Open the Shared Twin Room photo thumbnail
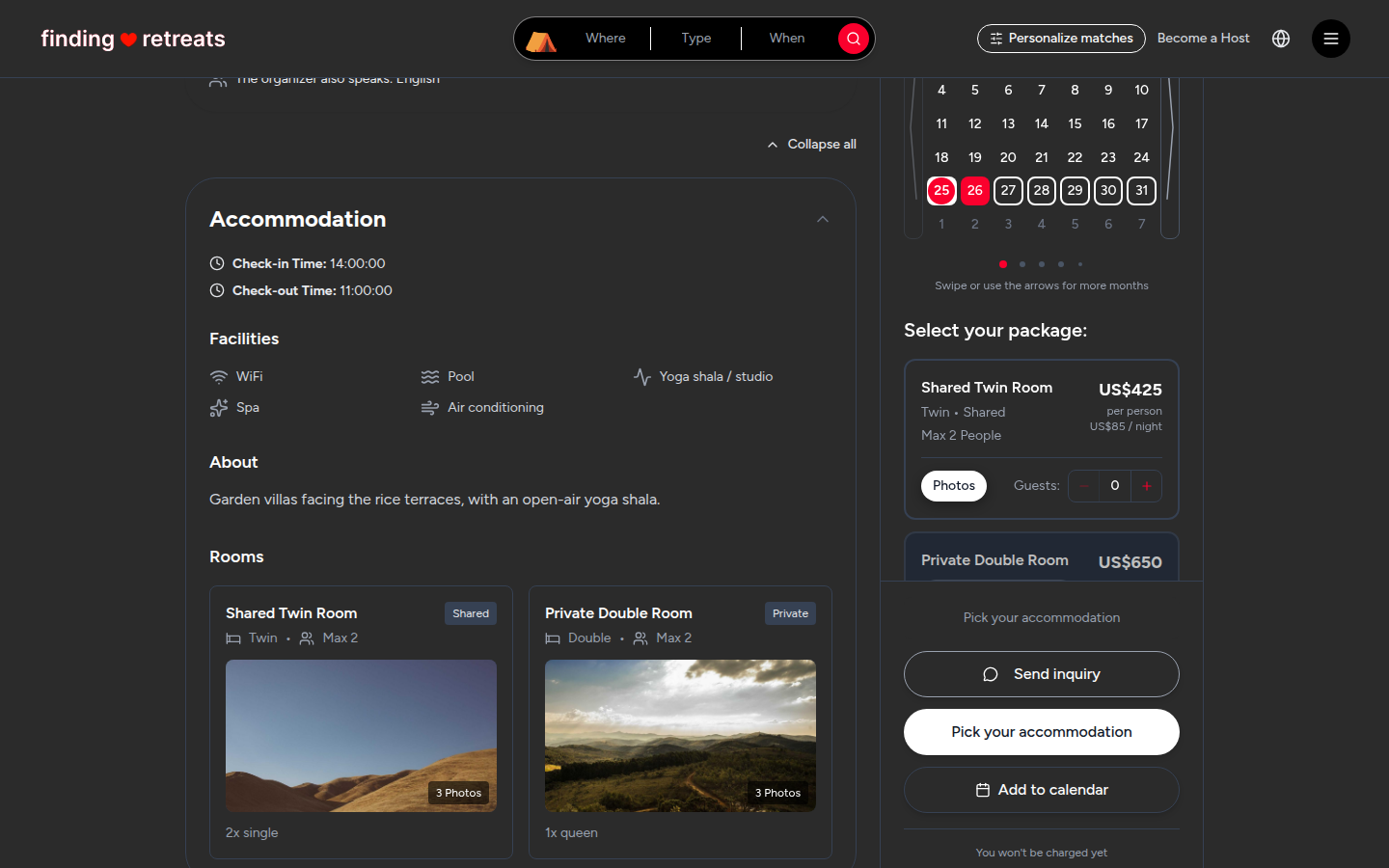 click(361, 736)
